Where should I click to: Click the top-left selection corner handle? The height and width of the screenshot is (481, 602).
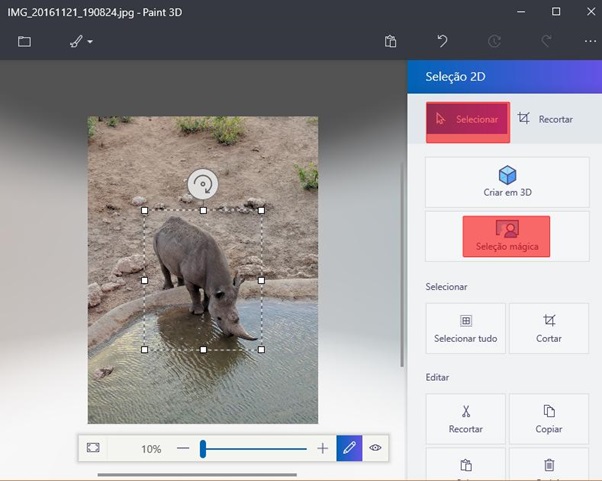144,210
